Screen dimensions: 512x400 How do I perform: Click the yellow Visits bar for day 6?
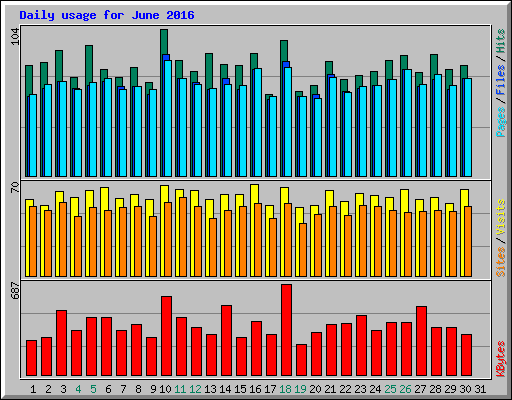click(x=104, y=198)
